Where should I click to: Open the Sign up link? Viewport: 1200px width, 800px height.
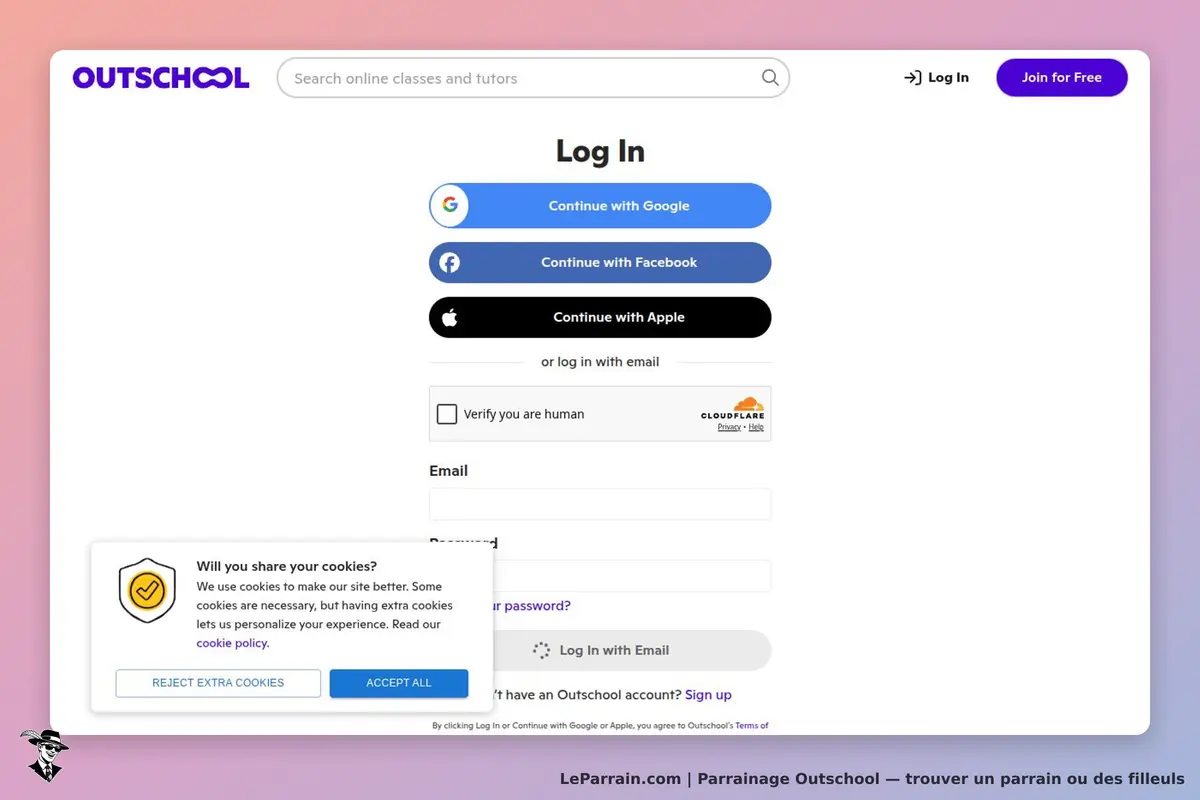[708, 695]
